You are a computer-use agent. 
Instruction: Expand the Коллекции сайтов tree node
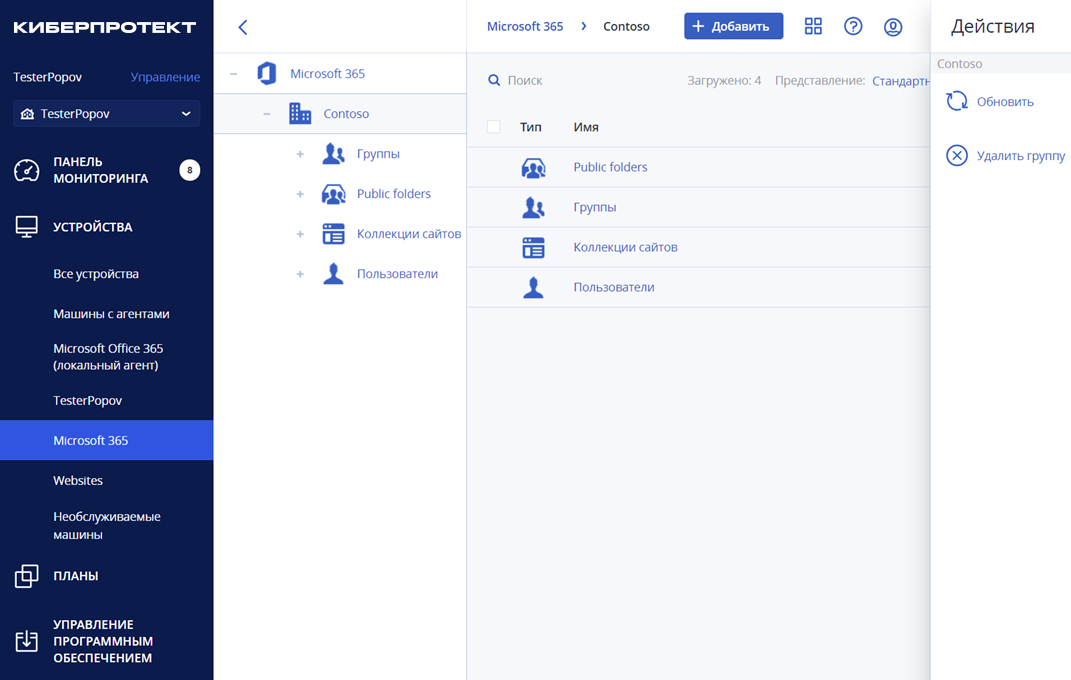[x=300, y=234]
